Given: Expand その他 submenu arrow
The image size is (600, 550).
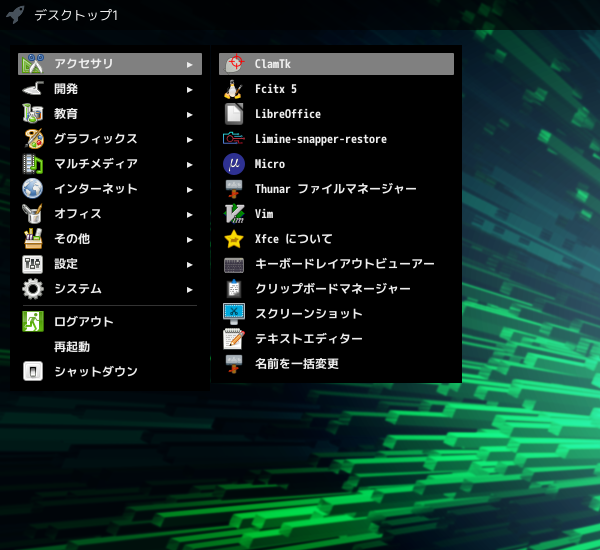Looking at the screenshot, I should click(x=189, y=240).
